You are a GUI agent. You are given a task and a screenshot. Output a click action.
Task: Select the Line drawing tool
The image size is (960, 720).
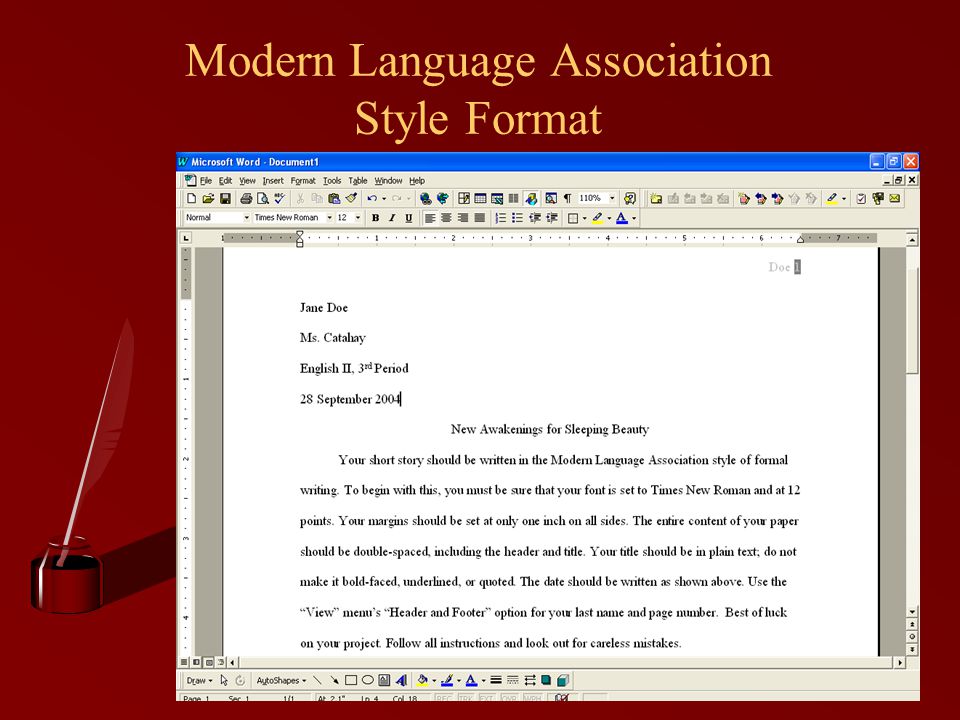click(x=317, y=680)
